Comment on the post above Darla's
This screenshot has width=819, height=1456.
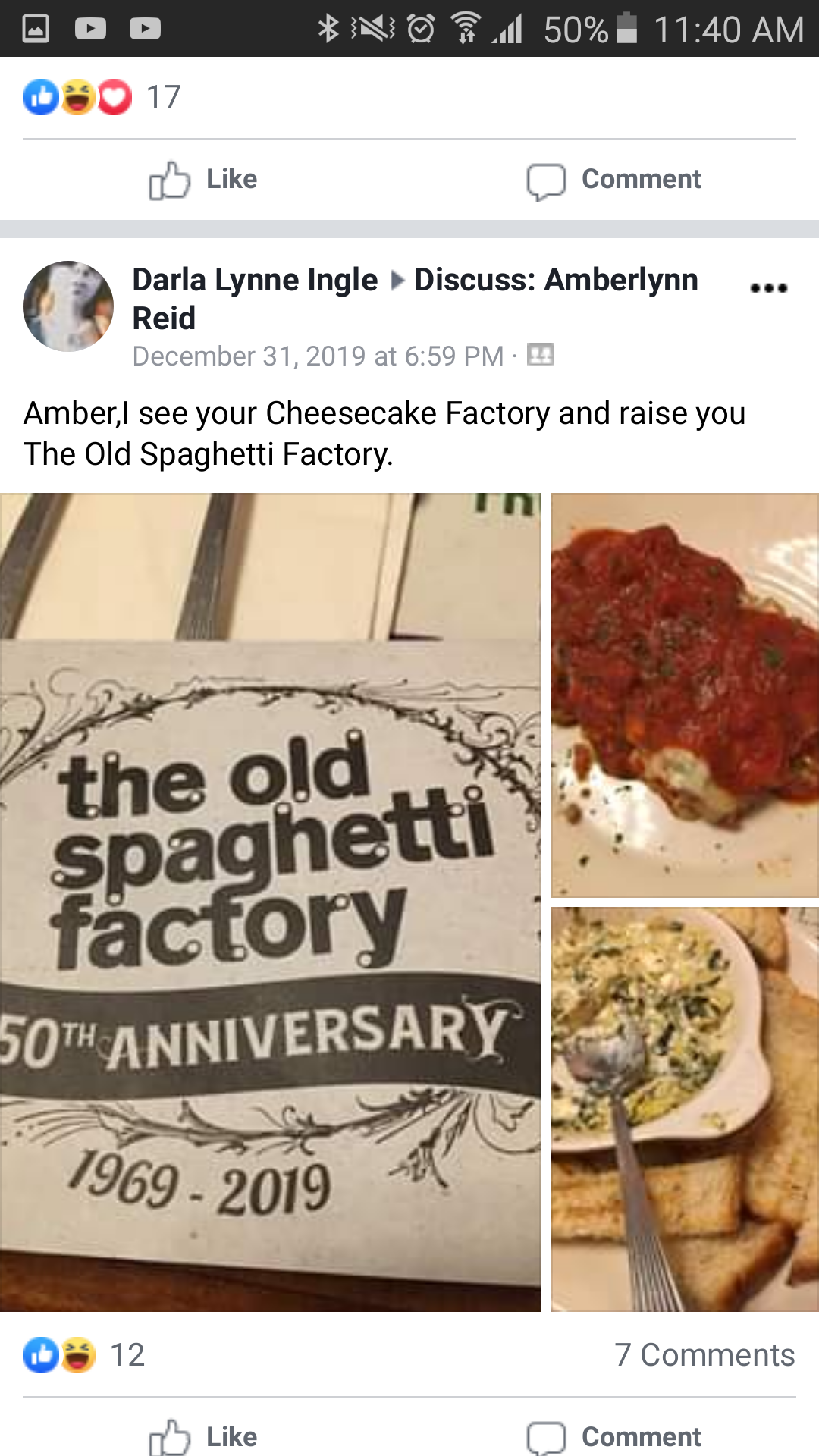614,180
